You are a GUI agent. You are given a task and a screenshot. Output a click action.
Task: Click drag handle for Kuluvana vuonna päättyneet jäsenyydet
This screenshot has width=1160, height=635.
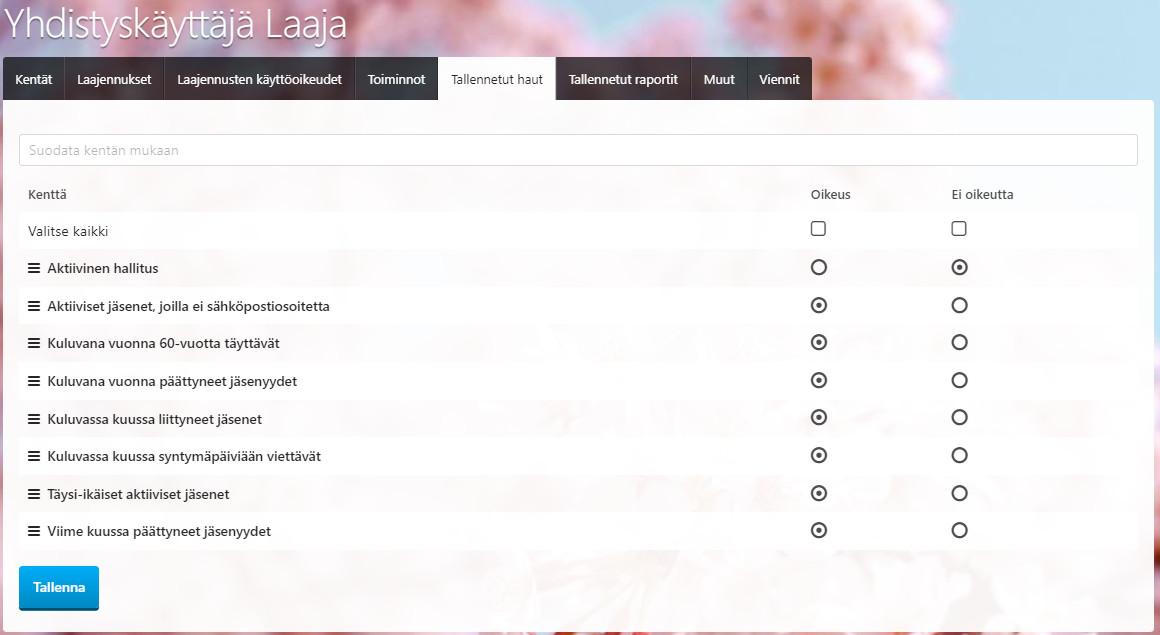33,381
